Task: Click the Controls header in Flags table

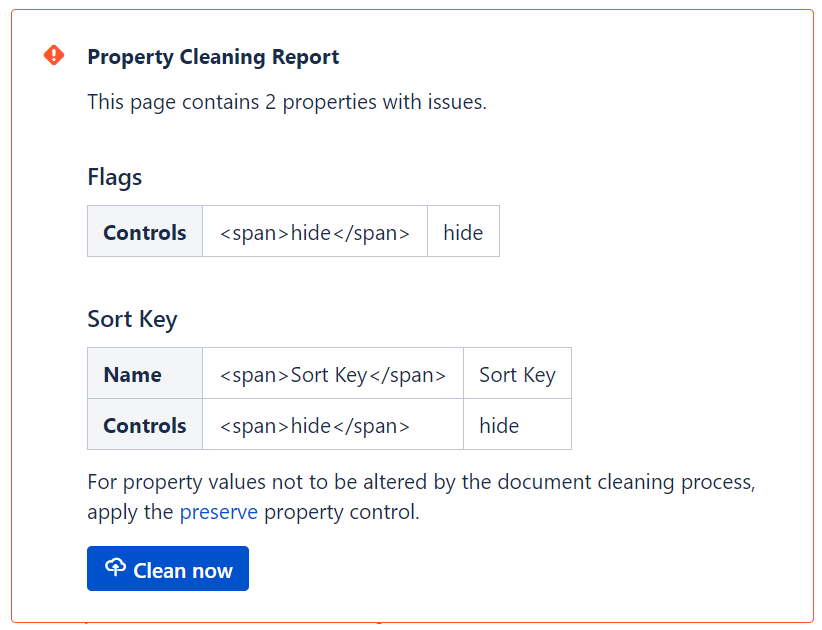Action: click(x=145, y=232)
